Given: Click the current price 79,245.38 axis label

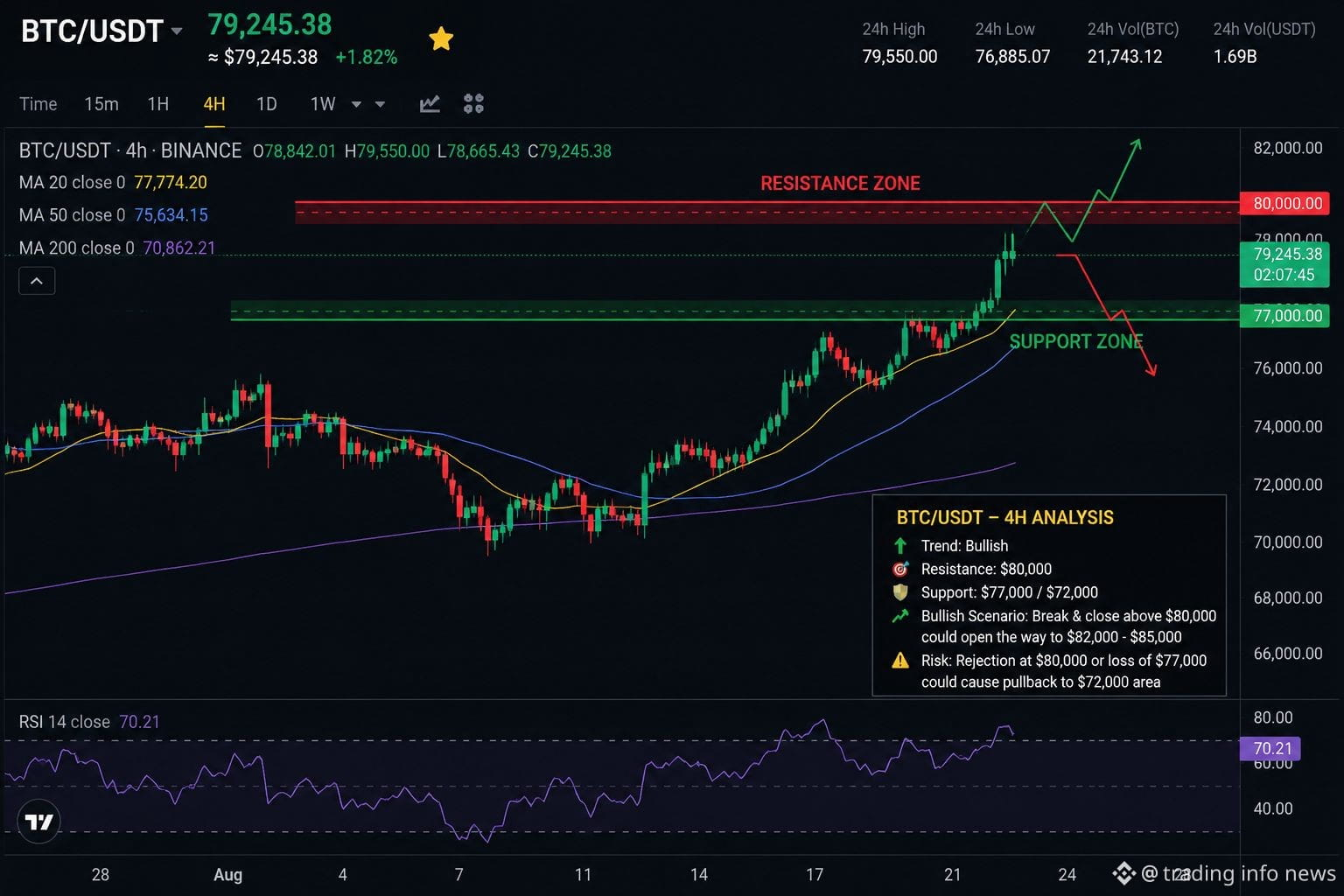Looking at the screenshot, I should (x=1286, y=264).
